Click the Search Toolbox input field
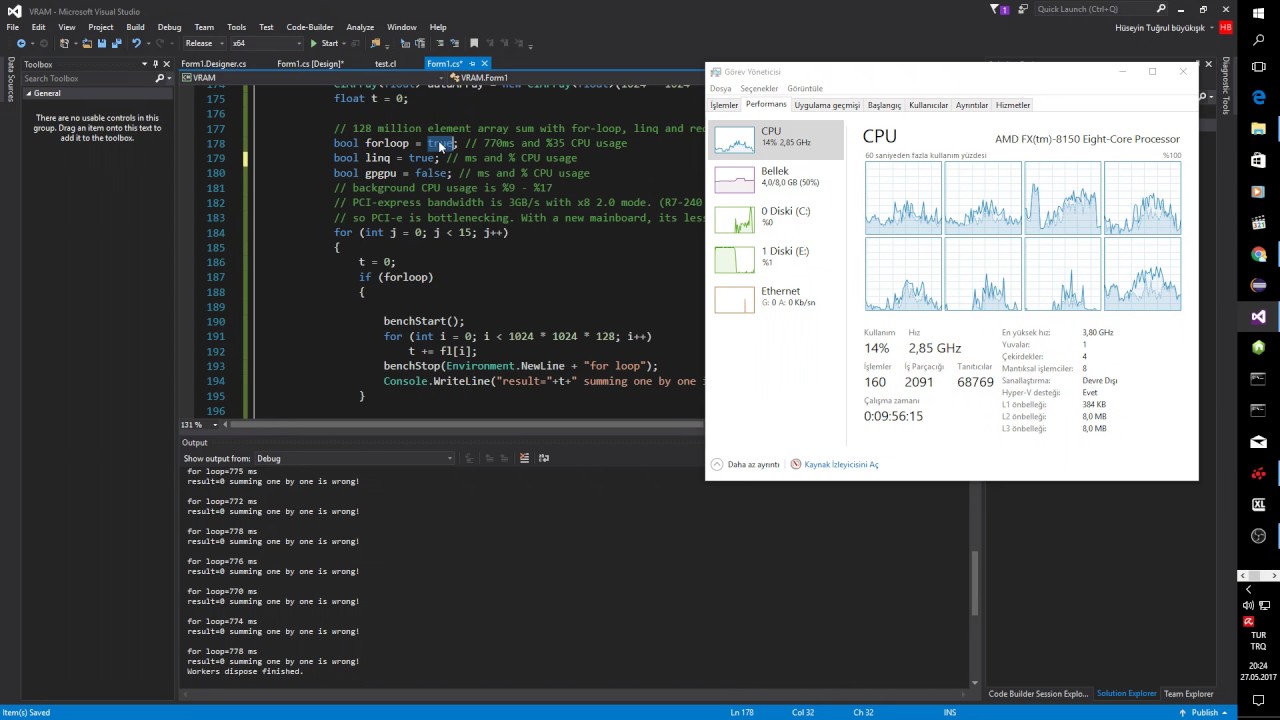This screenshot has height=720, width=1280. point(88,78)
